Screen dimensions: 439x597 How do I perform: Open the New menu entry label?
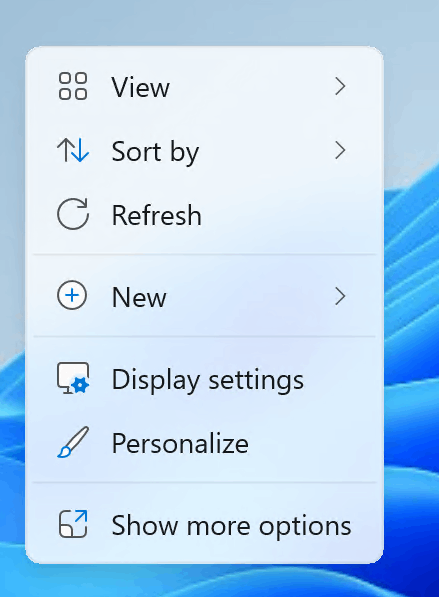tap(139, 297)
